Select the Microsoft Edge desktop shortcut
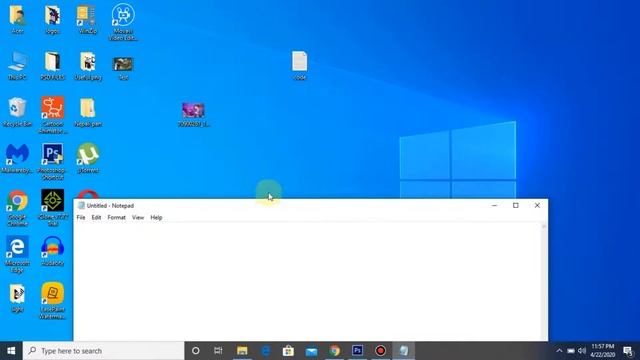Image resolution: width=640 pixels, height=360 pixels. (x=17, y=255)
